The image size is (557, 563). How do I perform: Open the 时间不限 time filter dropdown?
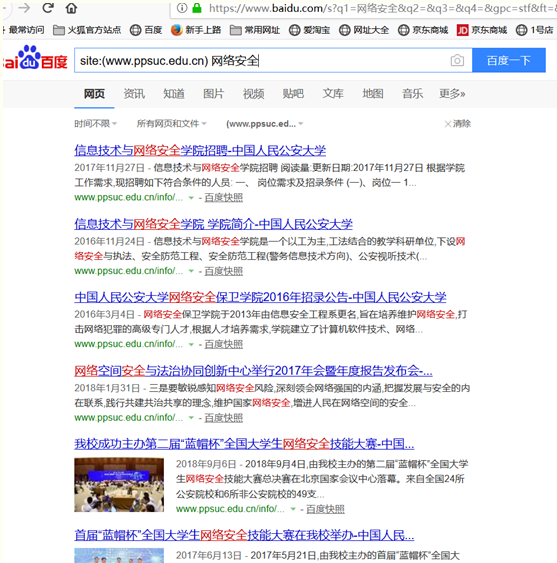96,124
